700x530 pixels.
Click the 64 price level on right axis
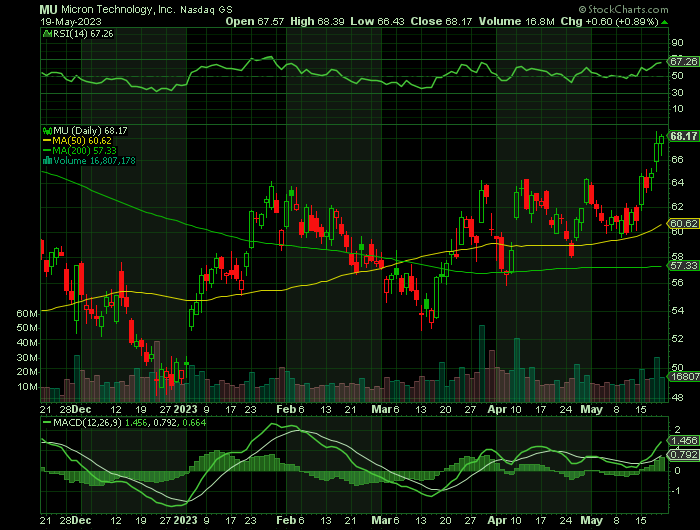pos(677,182)
